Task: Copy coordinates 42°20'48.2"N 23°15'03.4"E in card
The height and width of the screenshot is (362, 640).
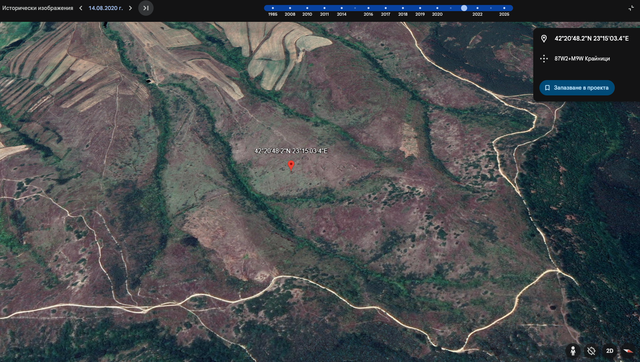Action: [591, 39]
